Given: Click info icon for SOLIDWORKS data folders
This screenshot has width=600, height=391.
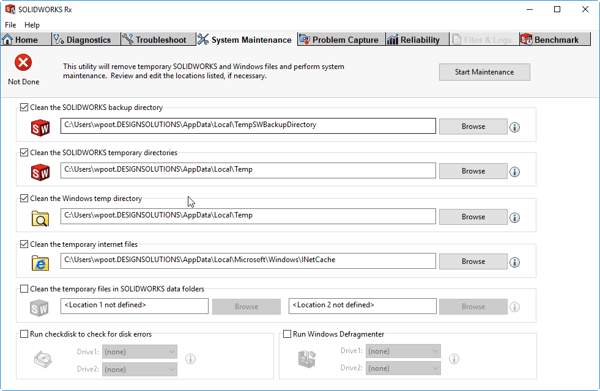Looking at the screenshot, I should point(515,307).
